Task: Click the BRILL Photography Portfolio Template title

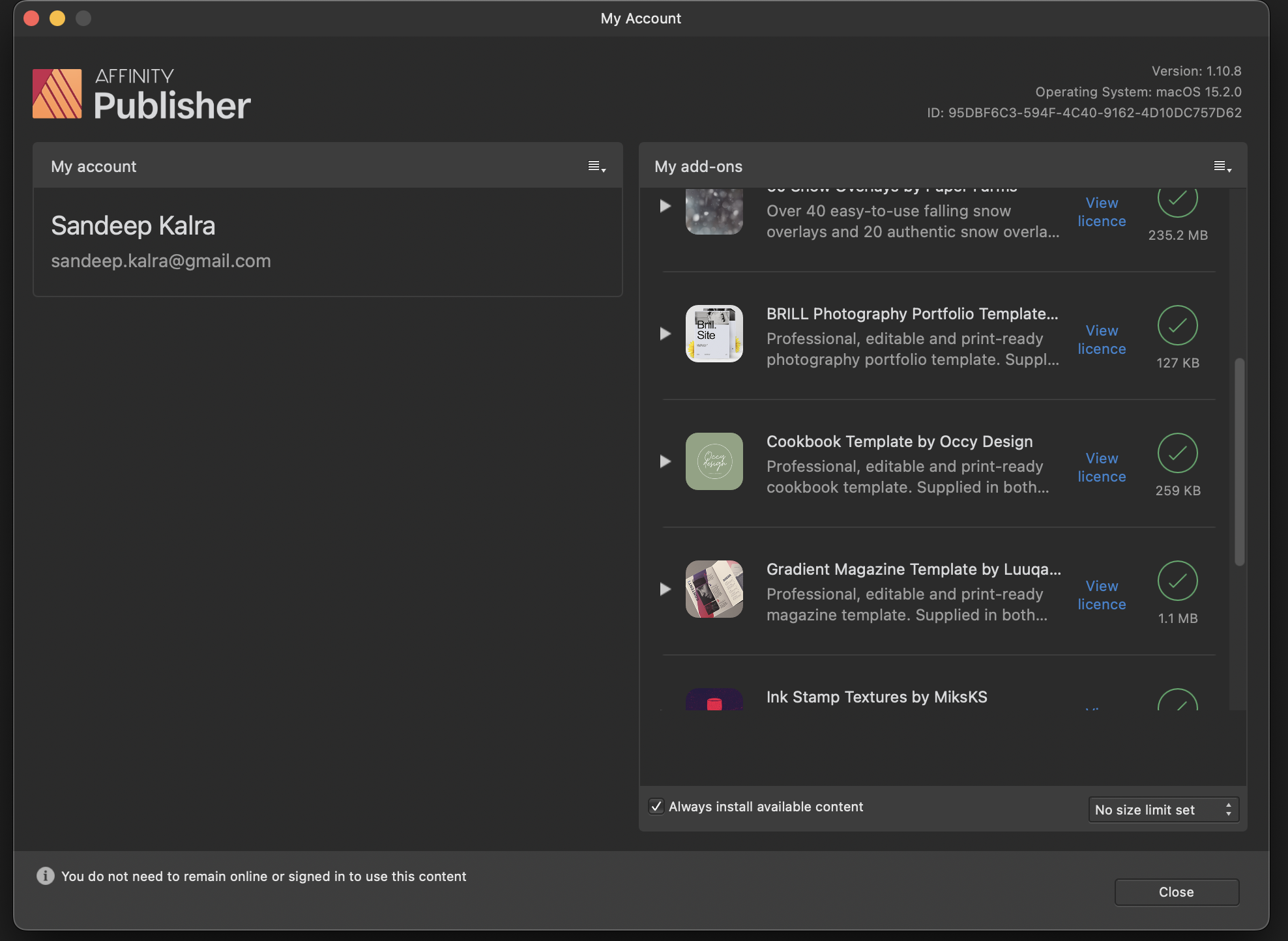Action: tap(913, 313)
